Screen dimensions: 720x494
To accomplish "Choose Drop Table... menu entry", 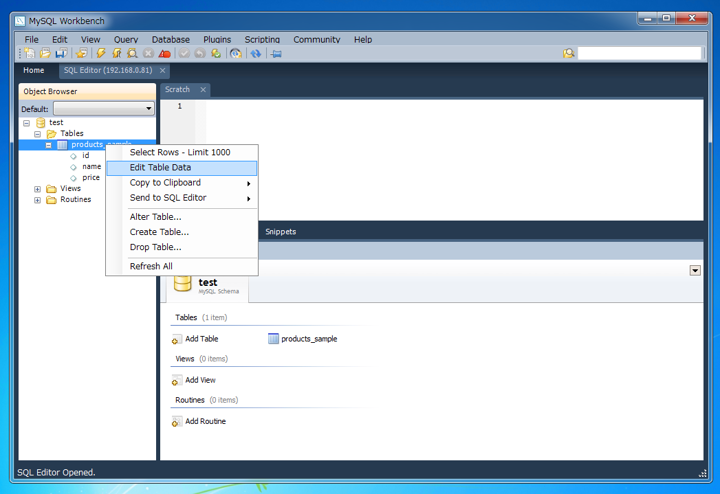I will tap(182, 247).
